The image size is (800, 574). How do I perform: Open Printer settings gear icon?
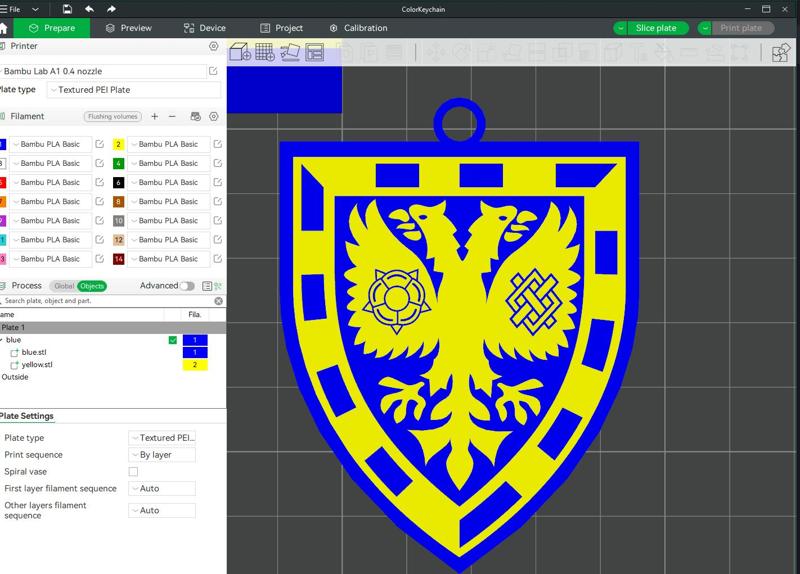[213, 46]
